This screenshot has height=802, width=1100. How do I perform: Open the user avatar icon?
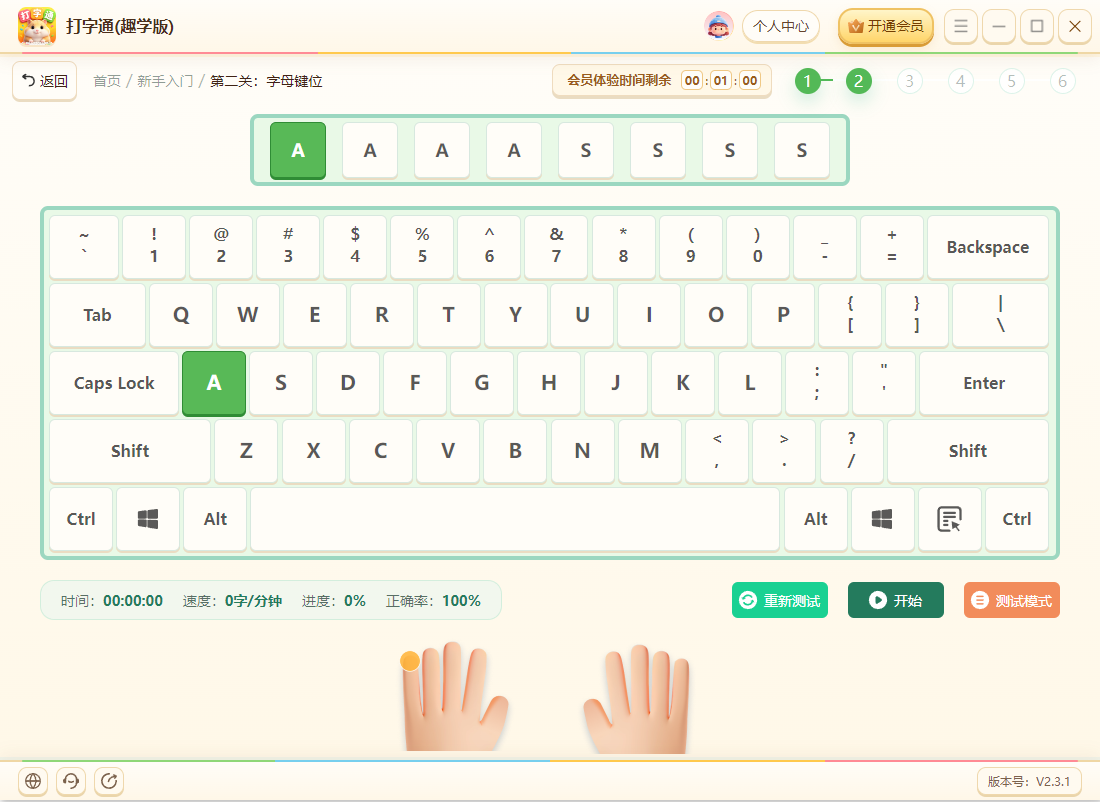click(x=718, y=26)
